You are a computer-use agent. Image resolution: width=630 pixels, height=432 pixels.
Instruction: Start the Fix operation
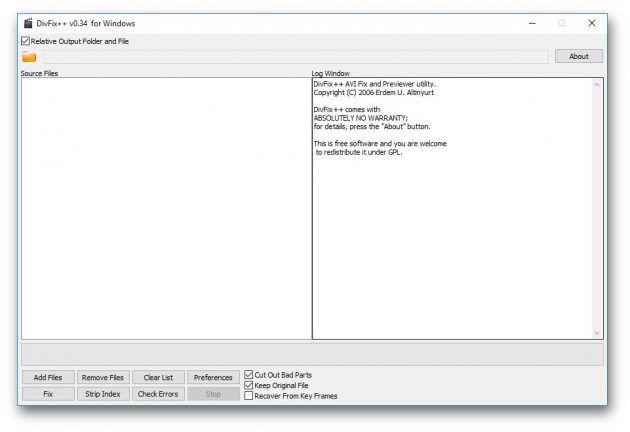[x=48, y=394]
